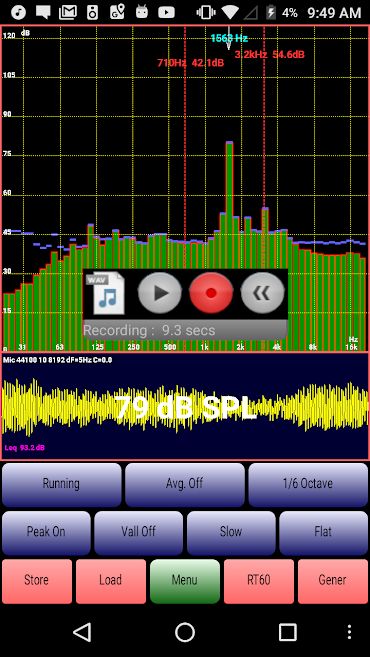Toggle the Vall Off button
Image resolution: width=370 pixels, height=657 pixels.
(x=138, y=533)
